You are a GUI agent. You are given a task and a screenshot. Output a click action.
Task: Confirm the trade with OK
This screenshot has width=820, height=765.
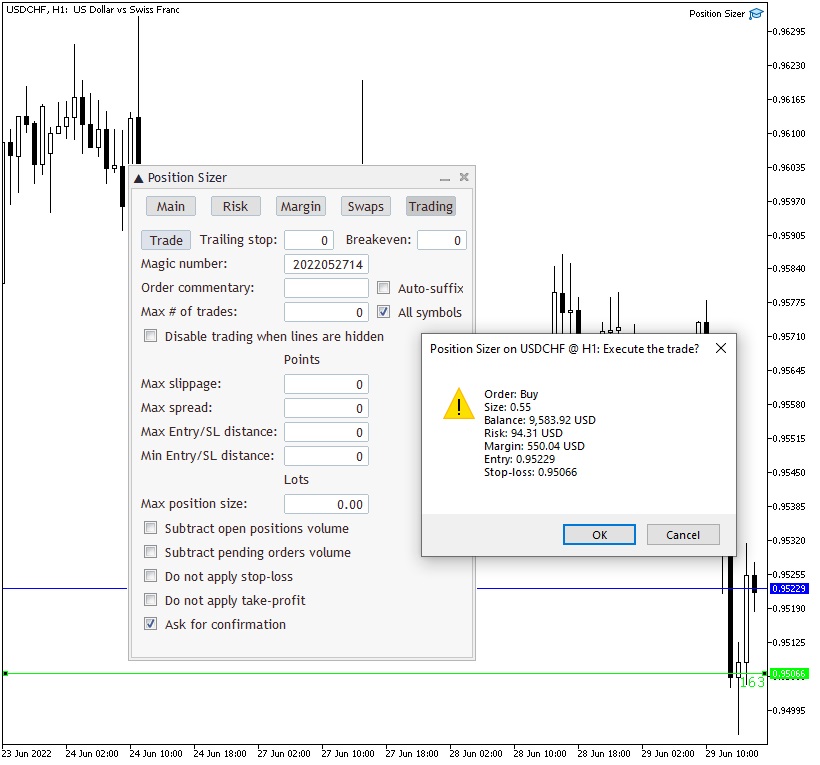pos(599,535)
